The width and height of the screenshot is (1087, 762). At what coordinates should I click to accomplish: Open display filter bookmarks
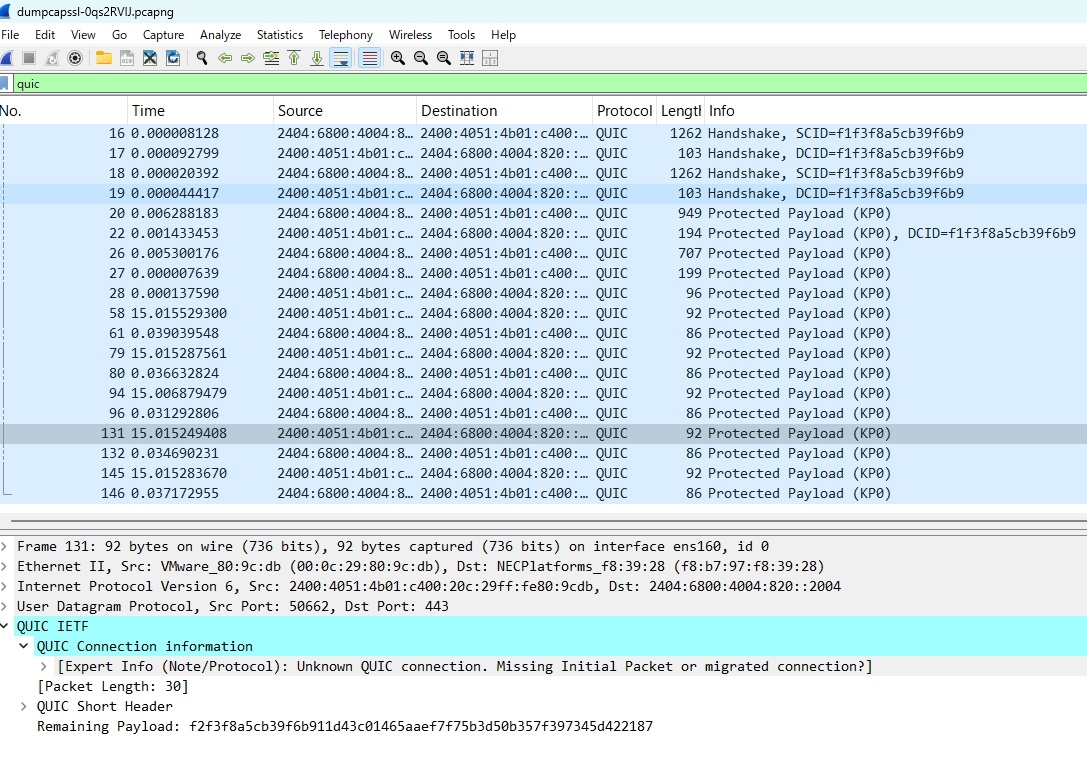(x=4, y=84)
